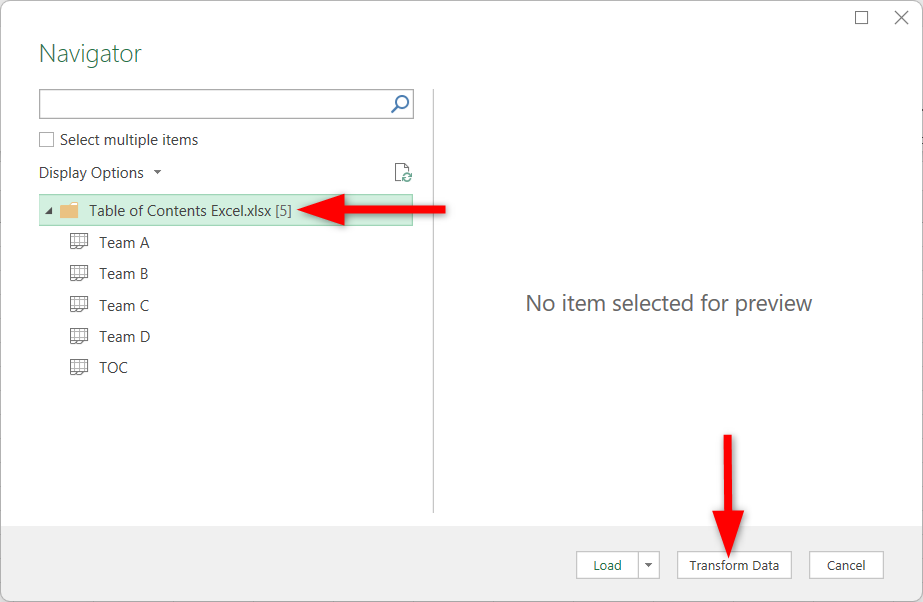Click the Transform Data button

click(x=734, y=565)
